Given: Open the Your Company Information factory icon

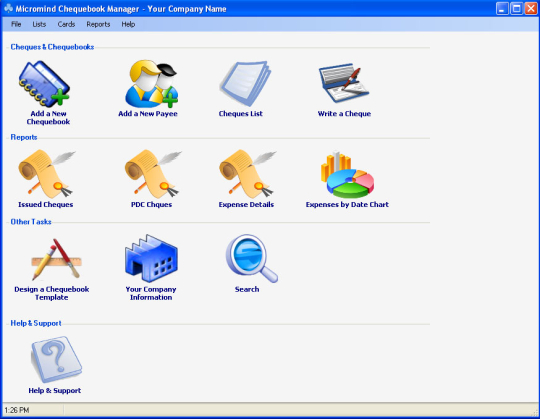Looking at the screenshot, I should pyautogui.click(x=152, y=258).
